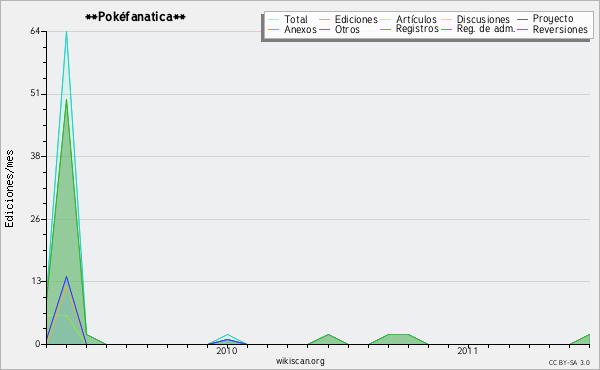Click the 38 y-axis tick value

tap(35, 156)
